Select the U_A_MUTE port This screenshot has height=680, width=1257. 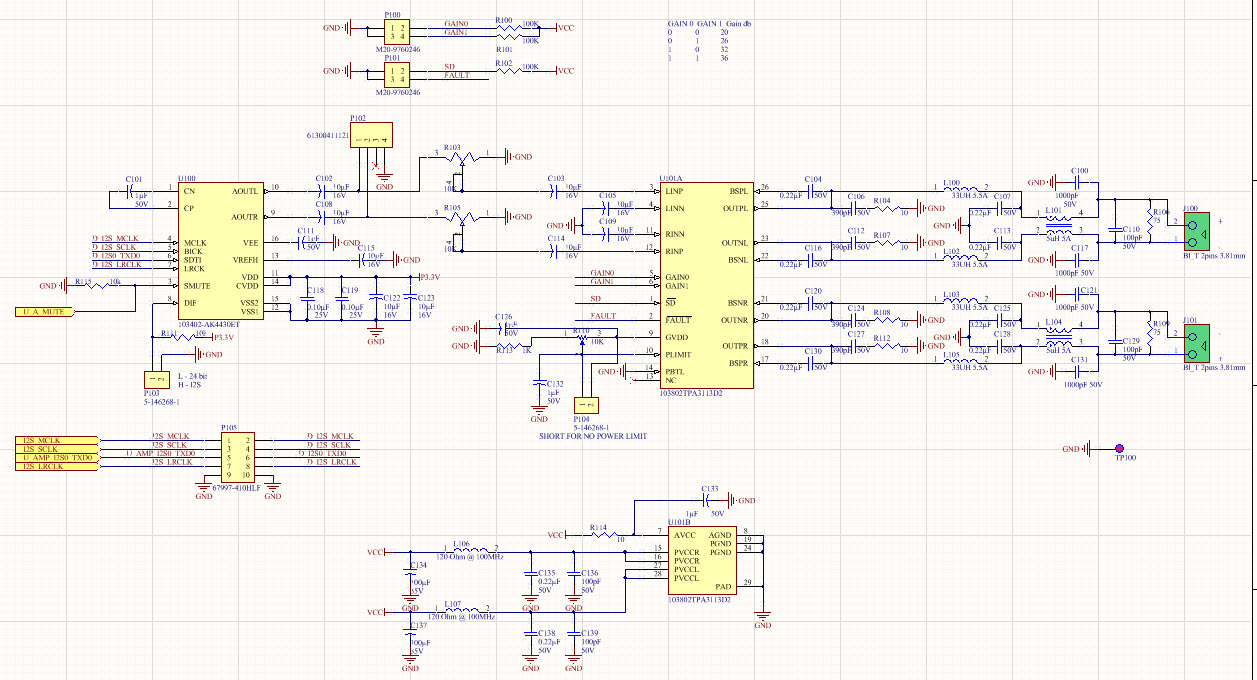pos(45,312)
